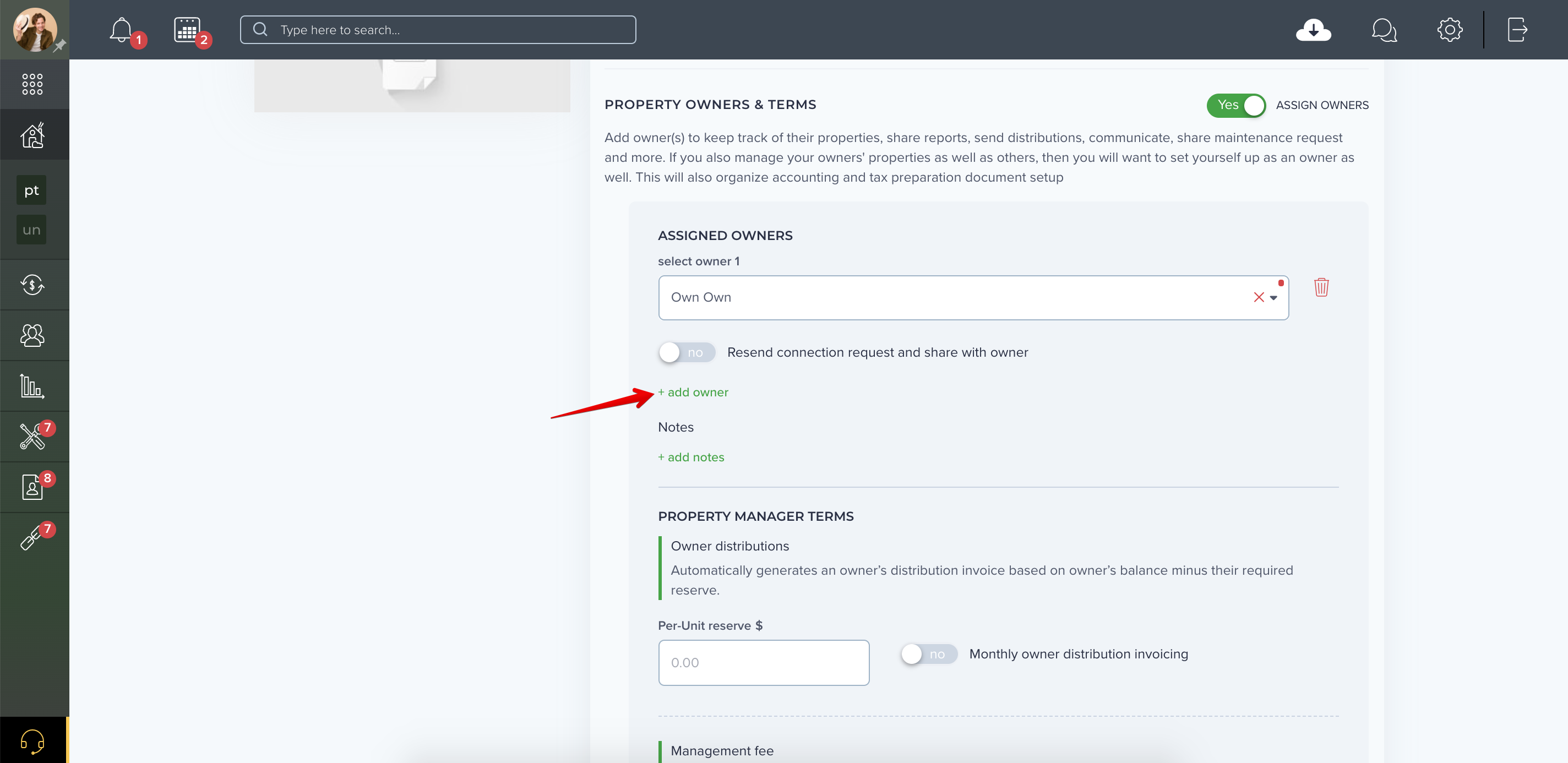
Task: Open notifications bell icon
Action: pos(121,30)
